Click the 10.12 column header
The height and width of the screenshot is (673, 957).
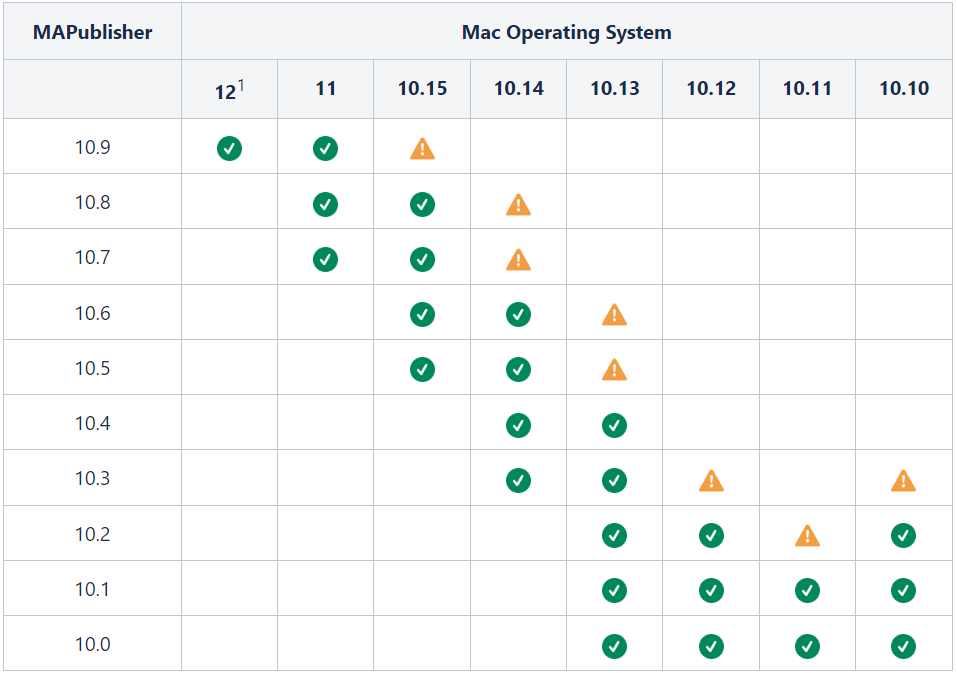click(x=711, y=88)
